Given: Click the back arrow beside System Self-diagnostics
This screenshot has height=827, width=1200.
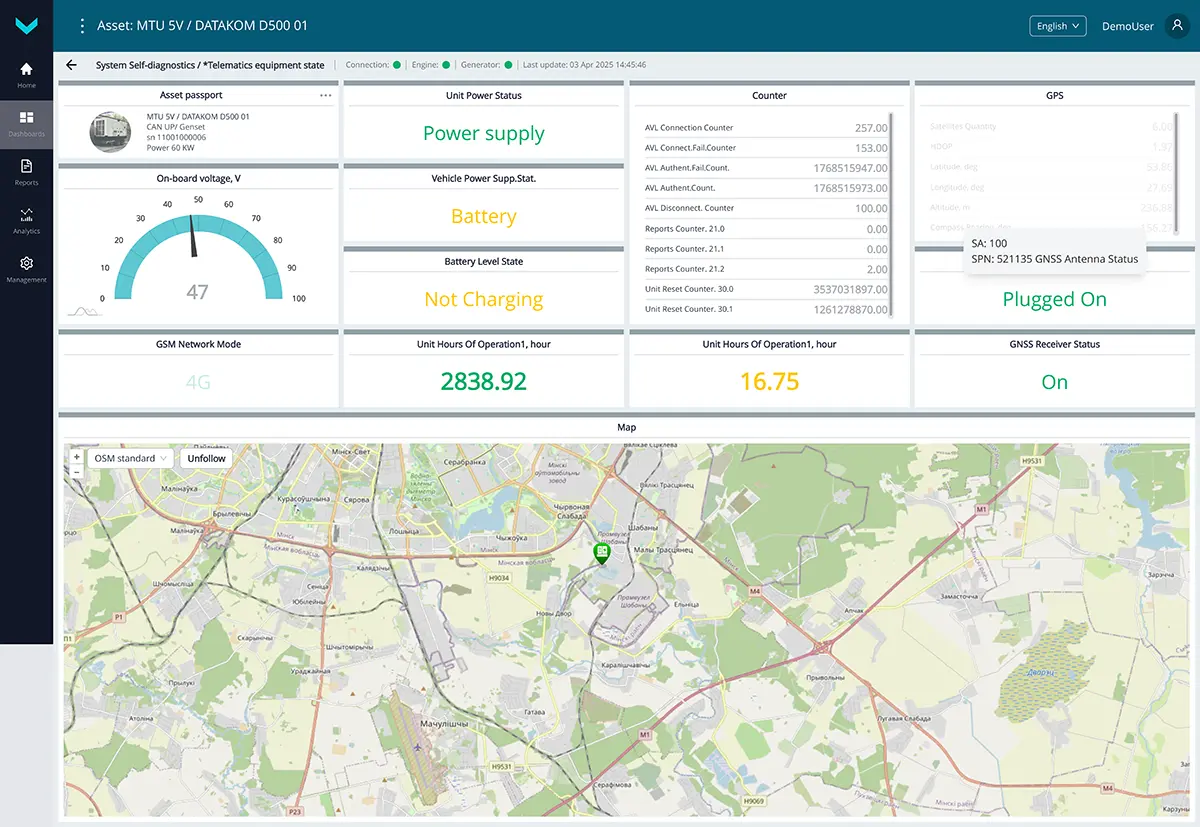Looking at the screenshot, I should (71, 65).
